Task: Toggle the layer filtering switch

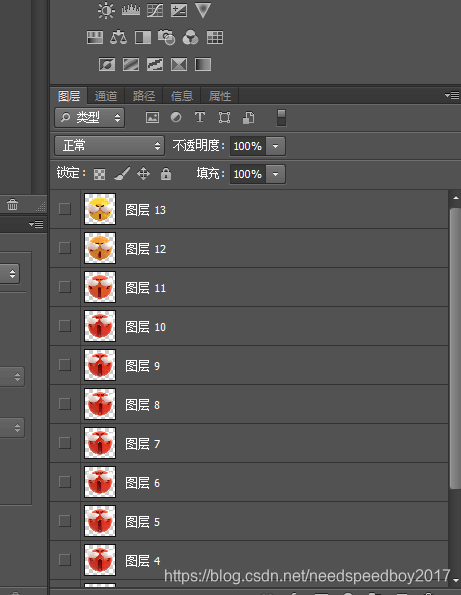Action: click(x=282, y=118)
